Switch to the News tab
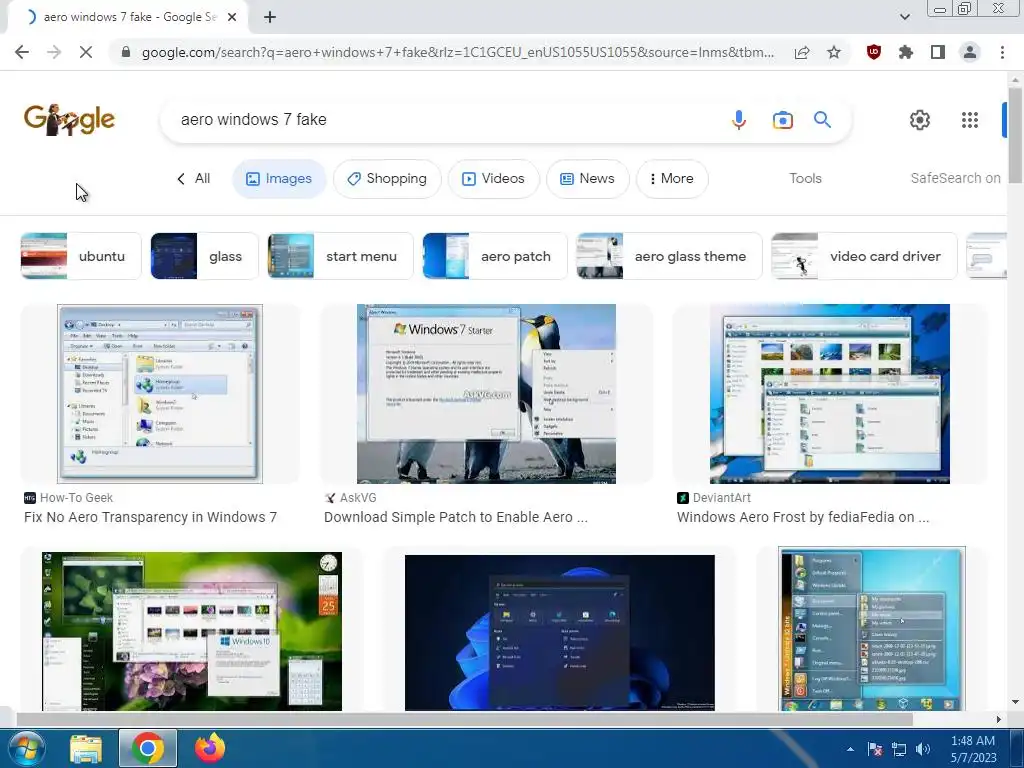Screen dimensions: 1024x768 [588, 178]
